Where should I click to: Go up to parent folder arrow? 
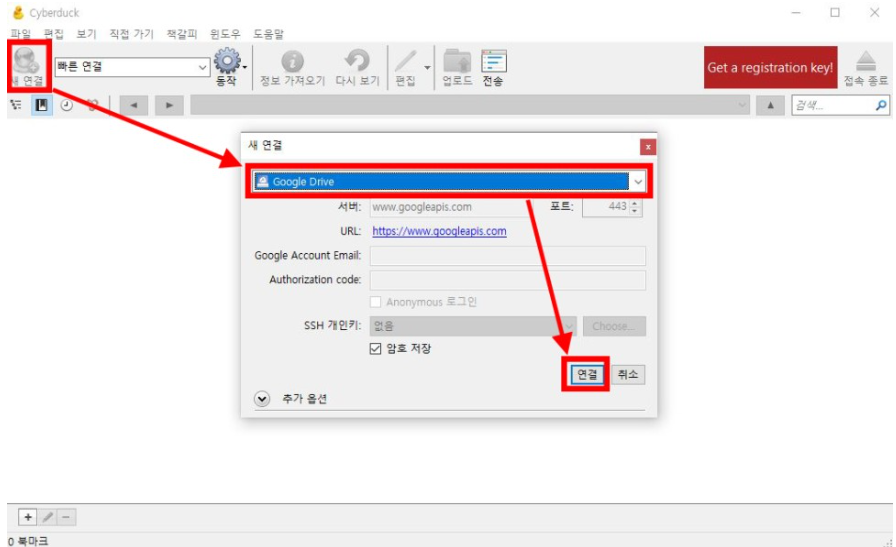(x=770, y=105)
